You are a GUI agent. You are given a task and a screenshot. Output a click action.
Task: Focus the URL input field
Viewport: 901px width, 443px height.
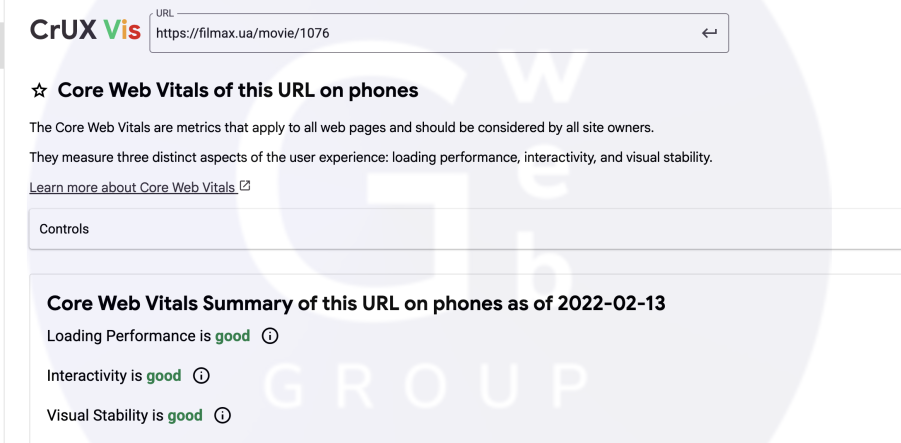click(x=420, y=33)
